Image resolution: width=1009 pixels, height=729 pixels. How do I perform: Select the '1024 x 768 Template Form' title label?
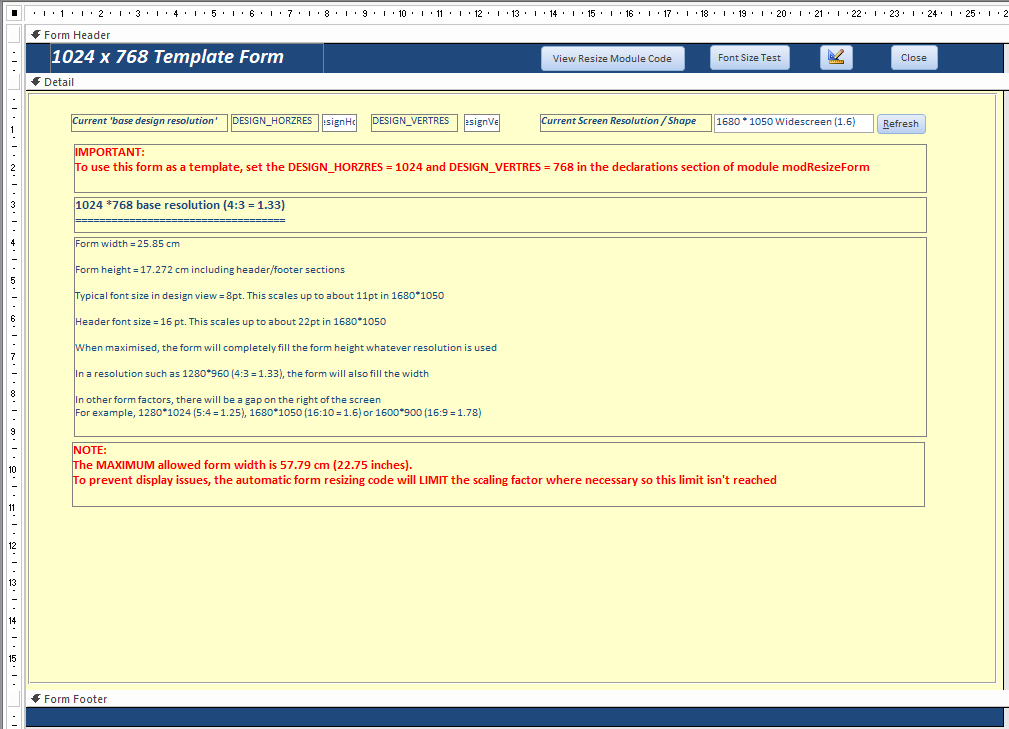click(187, 57)
